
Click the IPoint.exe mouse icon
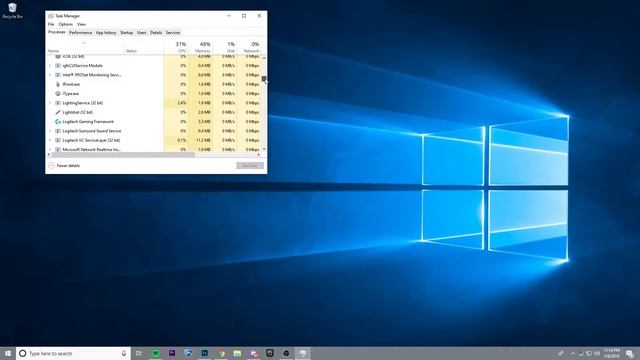click(58, 84)
